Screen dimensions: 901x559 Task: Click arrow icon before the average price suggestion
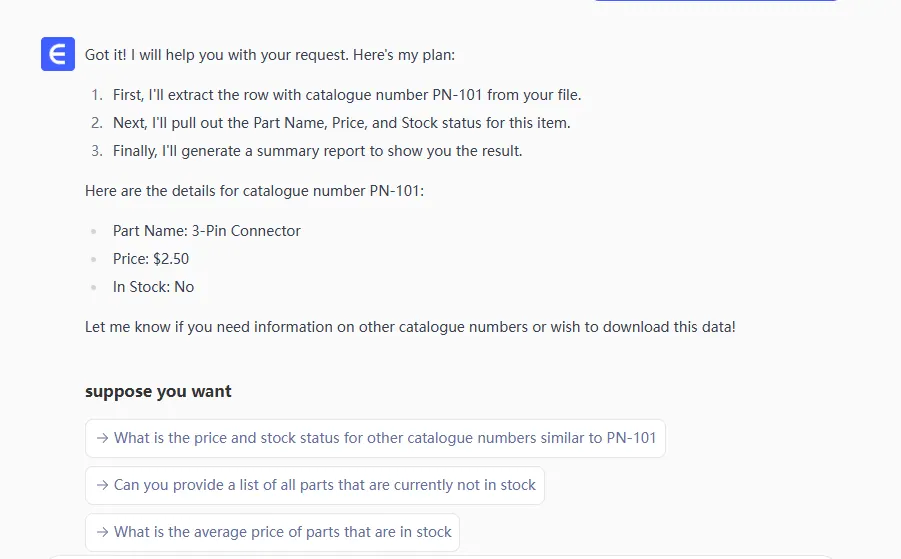pos(102,532)
